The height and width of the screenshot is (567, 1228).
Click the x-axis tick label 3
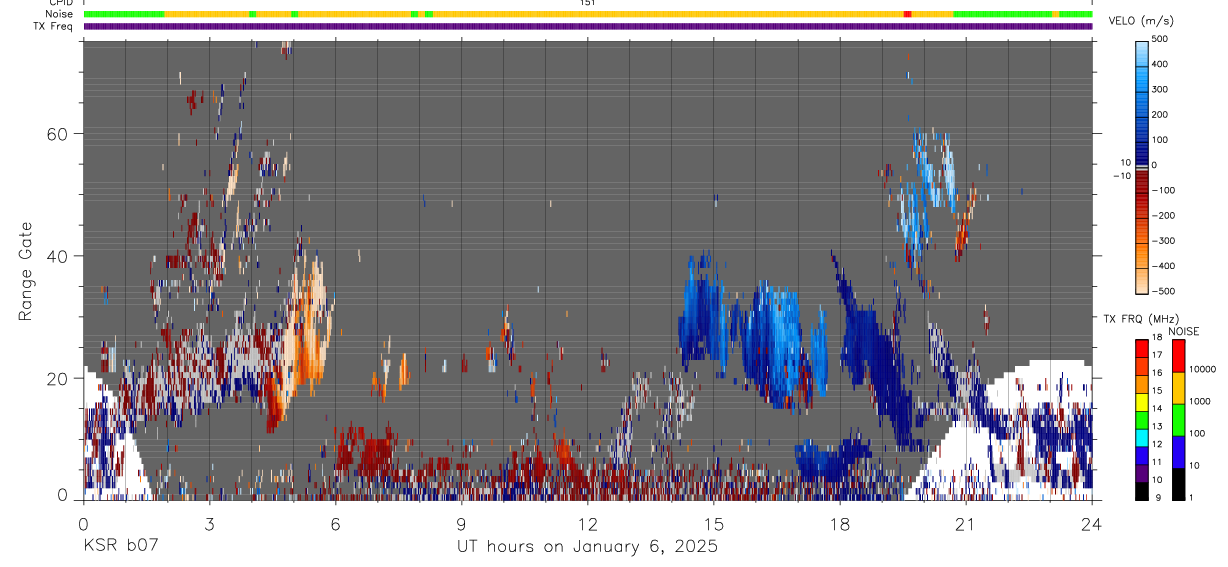pyautogui.click(x=210, y=524)
